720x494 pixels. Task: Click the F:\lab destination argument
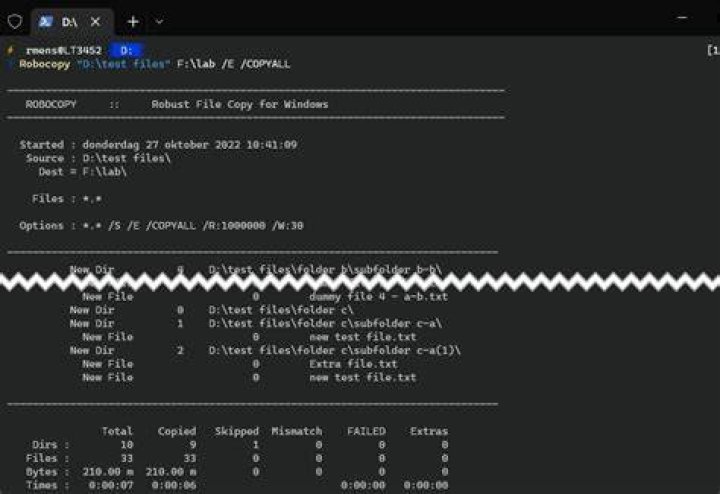[196, 64]
